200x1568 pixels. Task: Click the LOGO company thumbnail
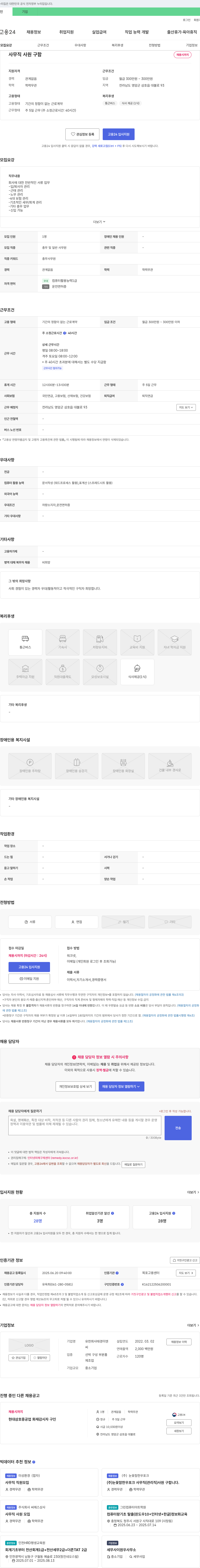(x=29, y=1345)
